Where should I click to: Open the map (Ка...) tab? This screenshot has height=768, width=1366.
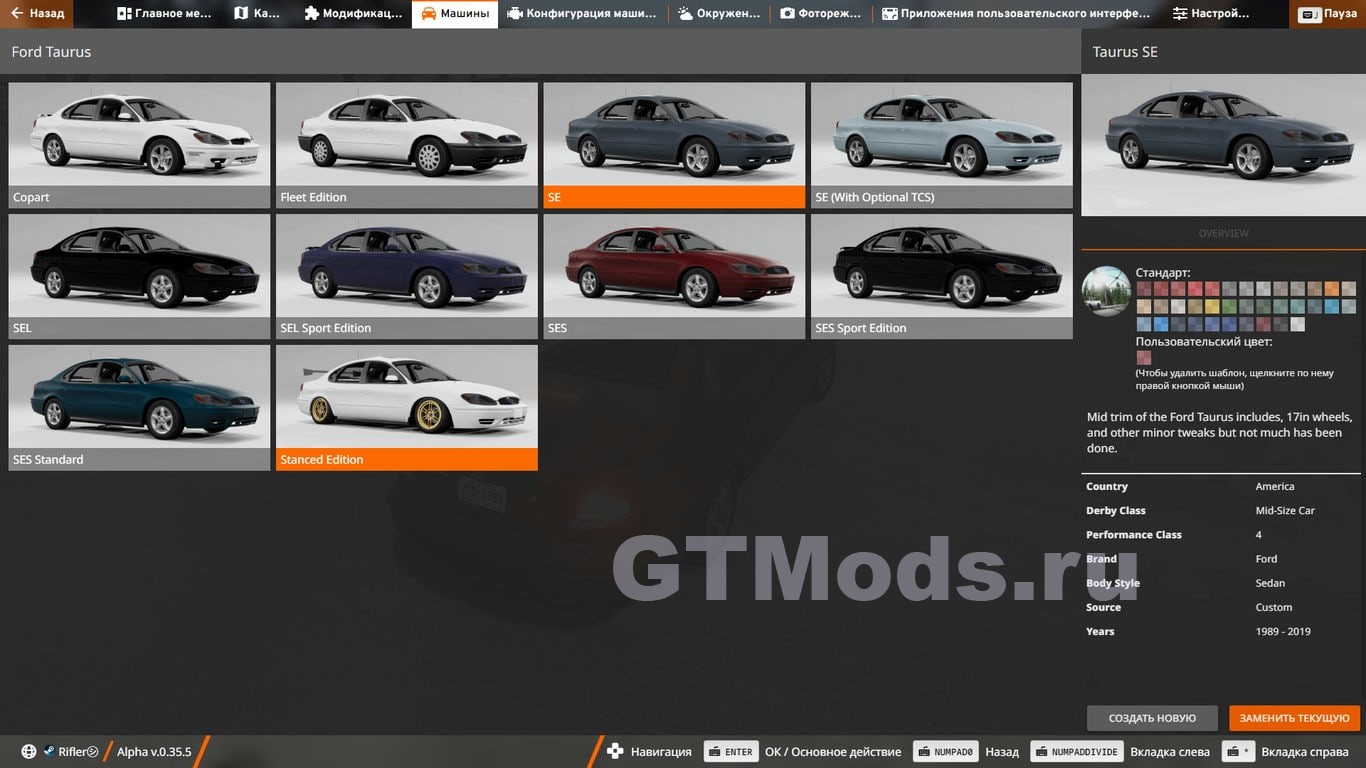257,14
